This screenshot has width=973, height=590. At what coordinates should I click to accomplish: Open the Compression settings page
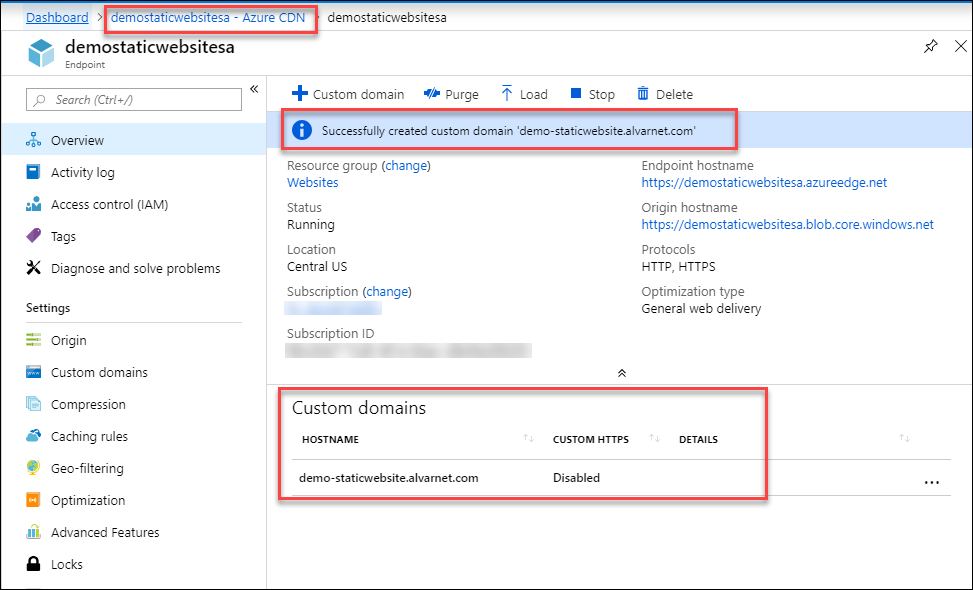tap(133, 404)
